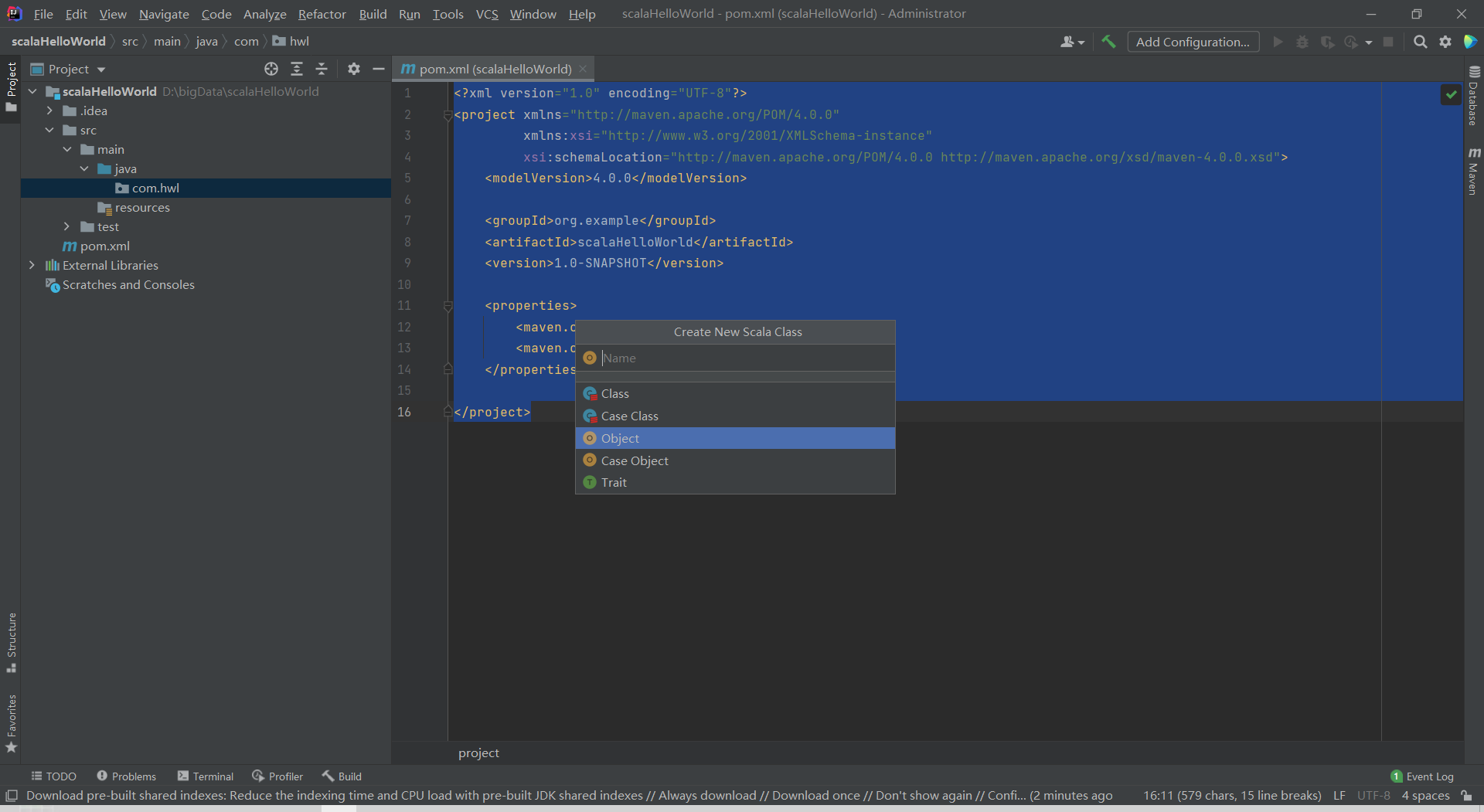Open the VCS menu
1484x812 pixels.
click(487, 14)
